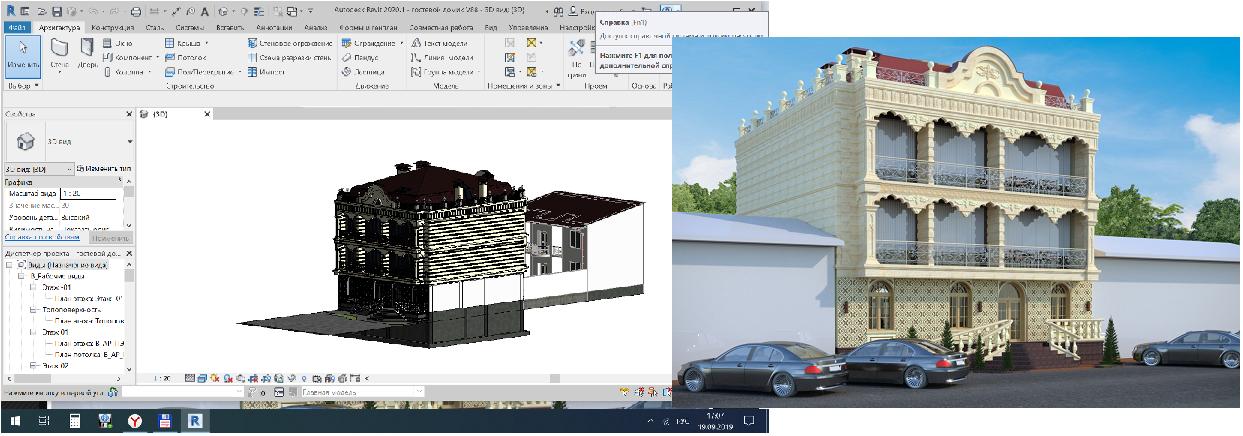Image resolution: width=1243 pixels, height=436 pixels.
Task: Click the view scale 1:20 control
Action: (x=162, y=379)
